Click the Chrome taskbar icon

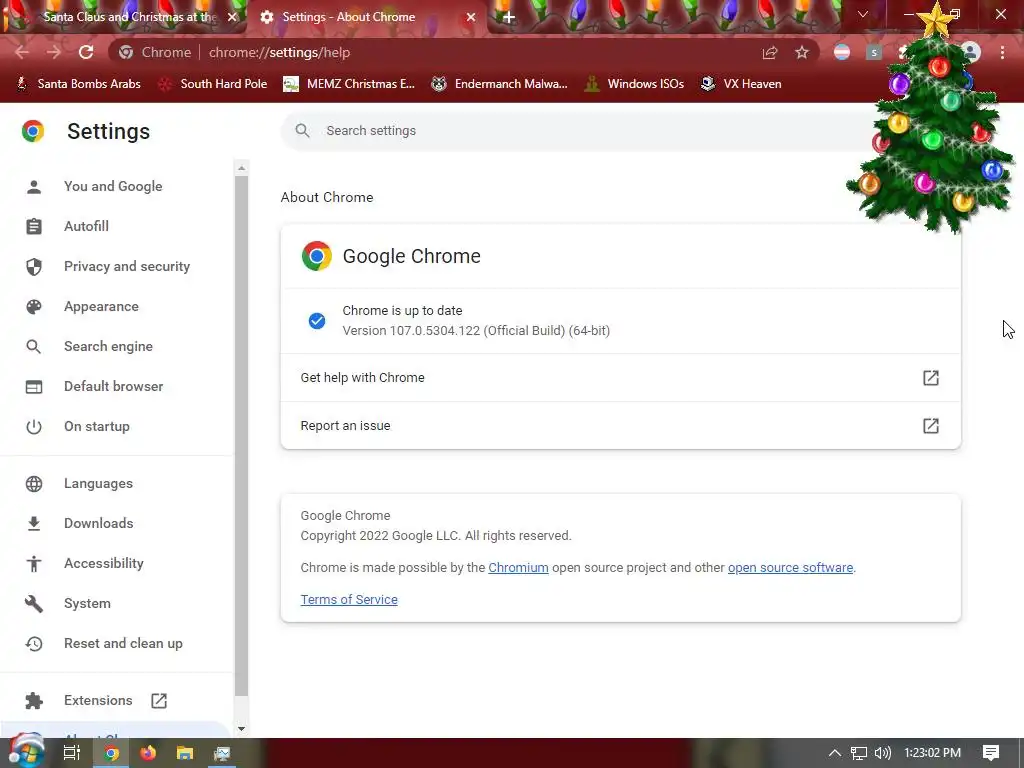click(112, 753)
